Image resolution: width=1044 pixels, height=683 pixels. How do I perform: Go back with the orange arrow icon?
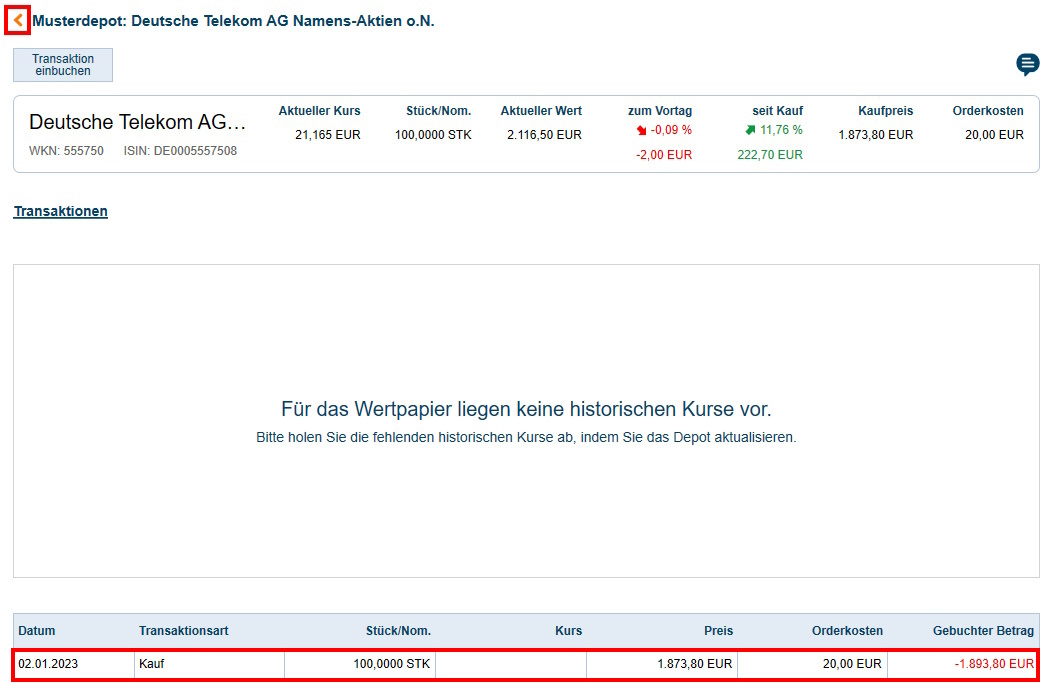coord(18,21)
